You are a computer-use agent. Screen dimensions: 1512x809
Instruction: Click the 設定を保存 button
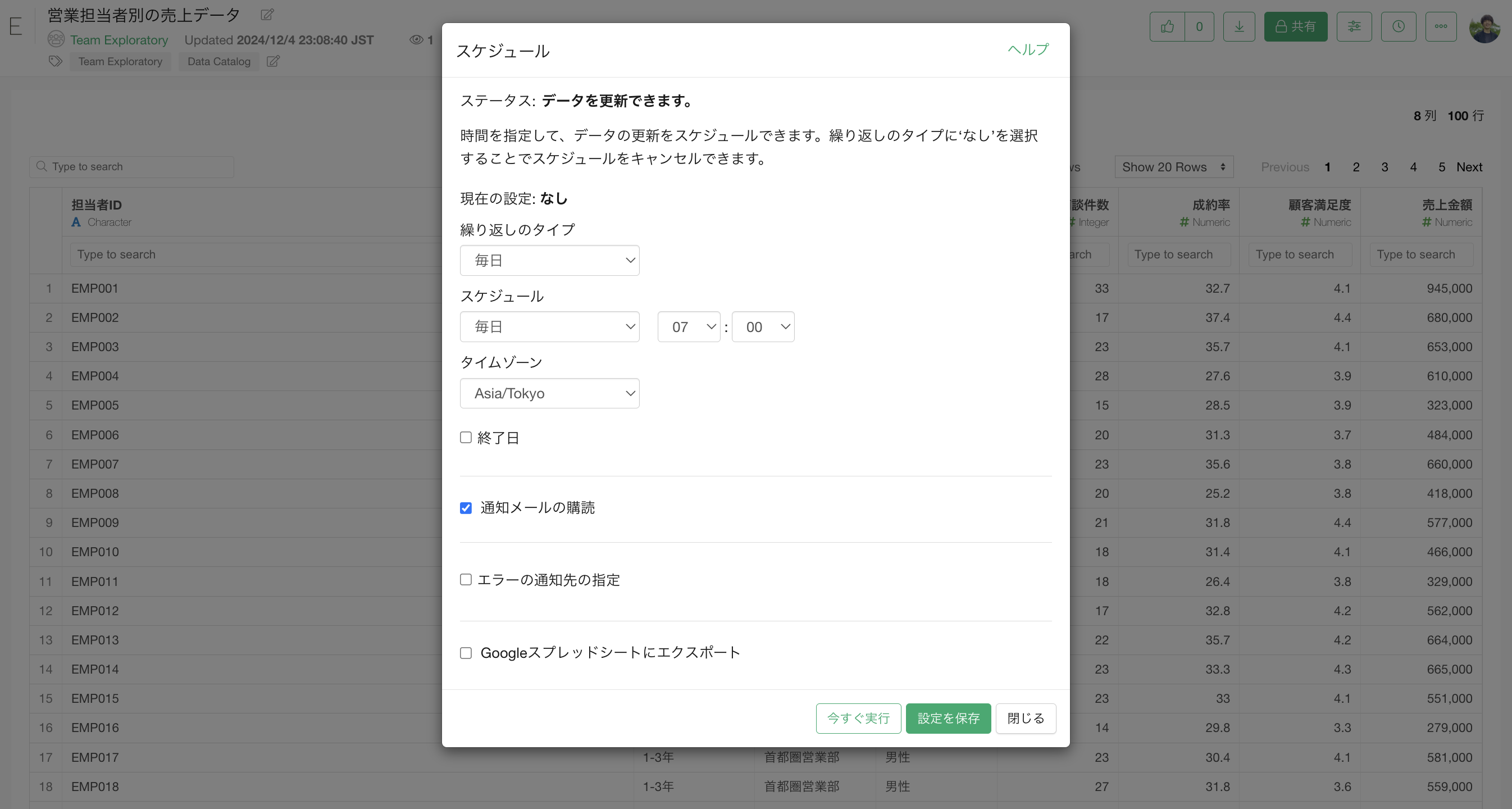[948, 718]
